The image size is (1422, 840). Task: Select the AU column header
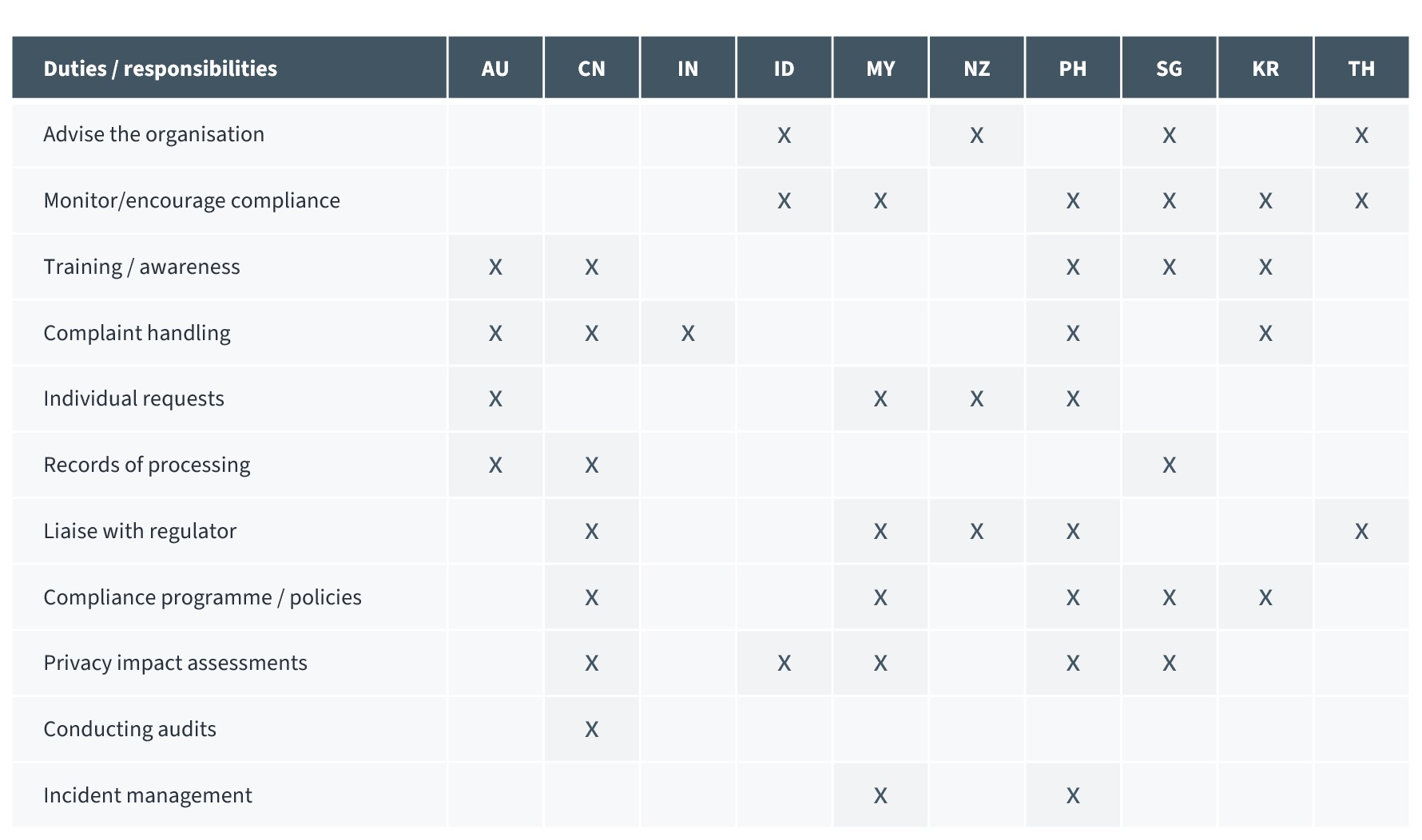coord(495,69)
